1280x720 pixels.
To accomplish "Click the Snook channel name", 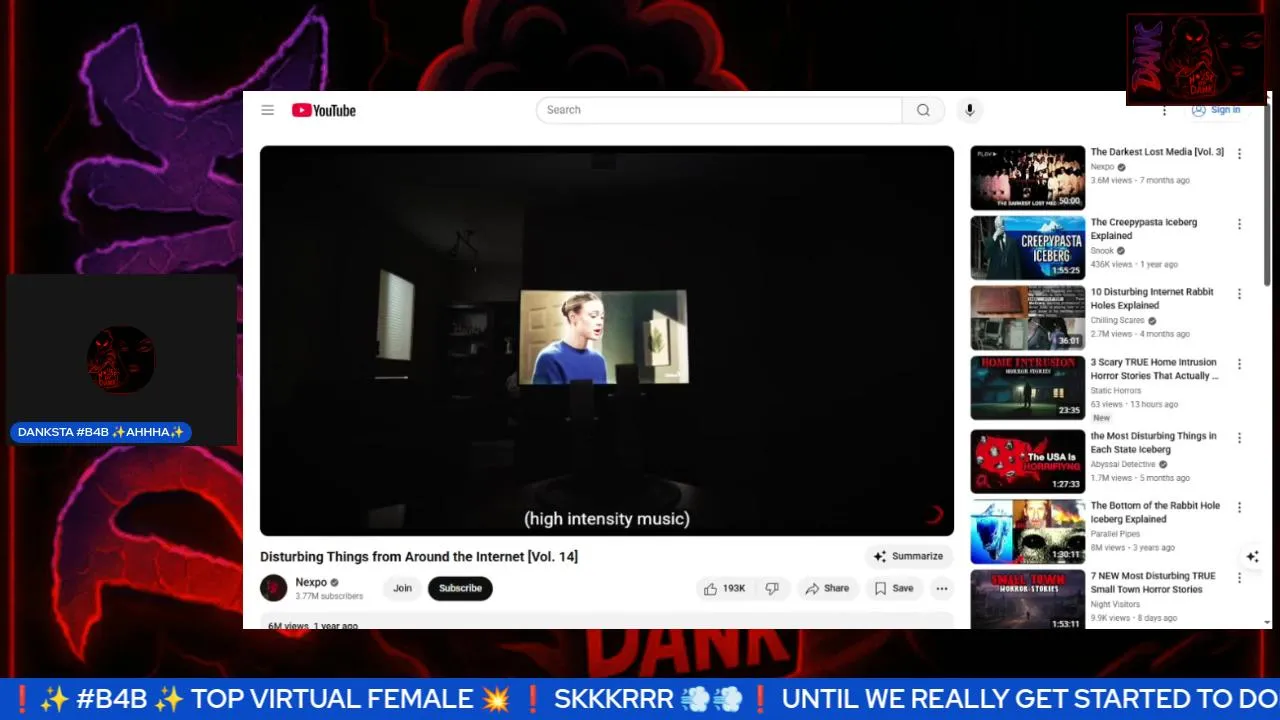I will (x=1102, y=251).
